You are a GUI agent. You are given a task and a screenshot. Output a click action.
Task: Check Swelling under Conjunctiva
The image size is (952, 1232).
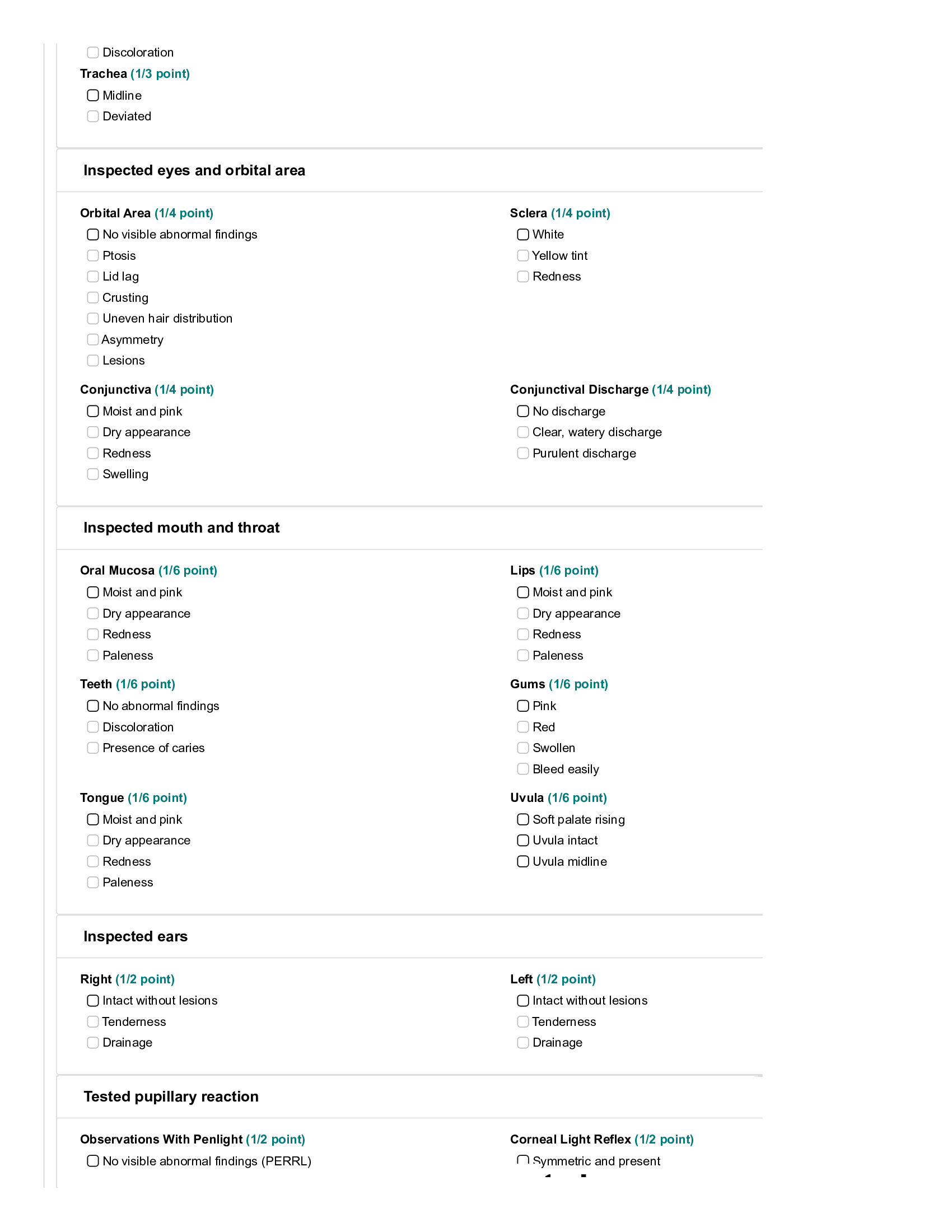tap(93, 474)
